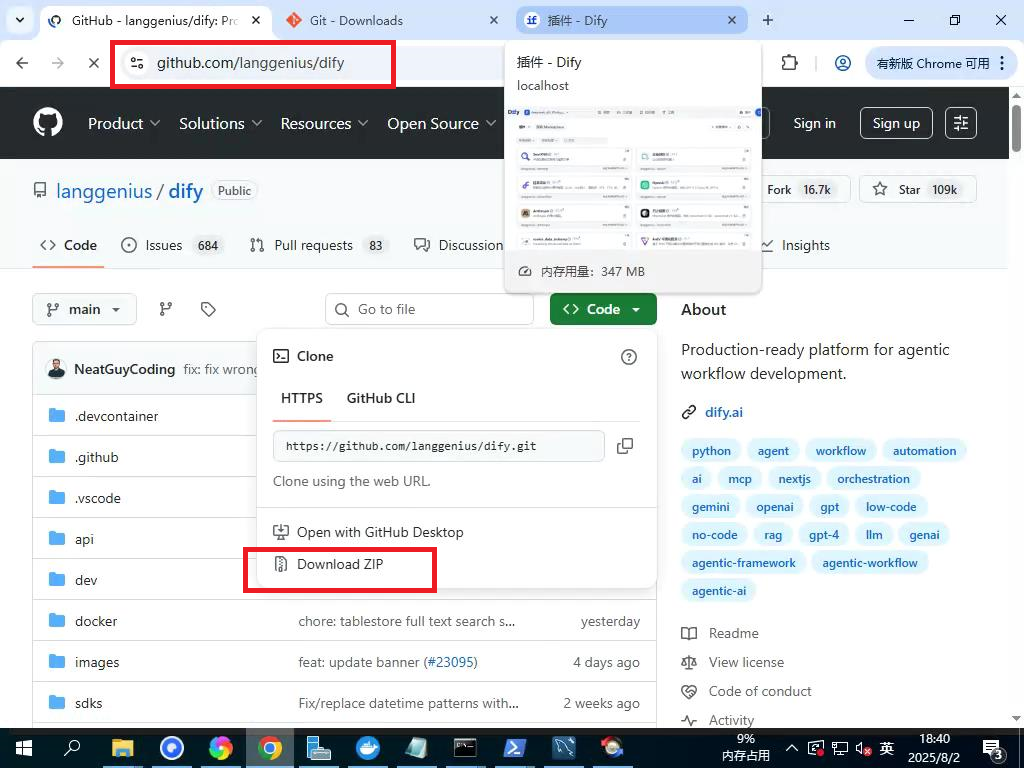
Task: Go back to the previous page
Action: [x=22, y=63]
